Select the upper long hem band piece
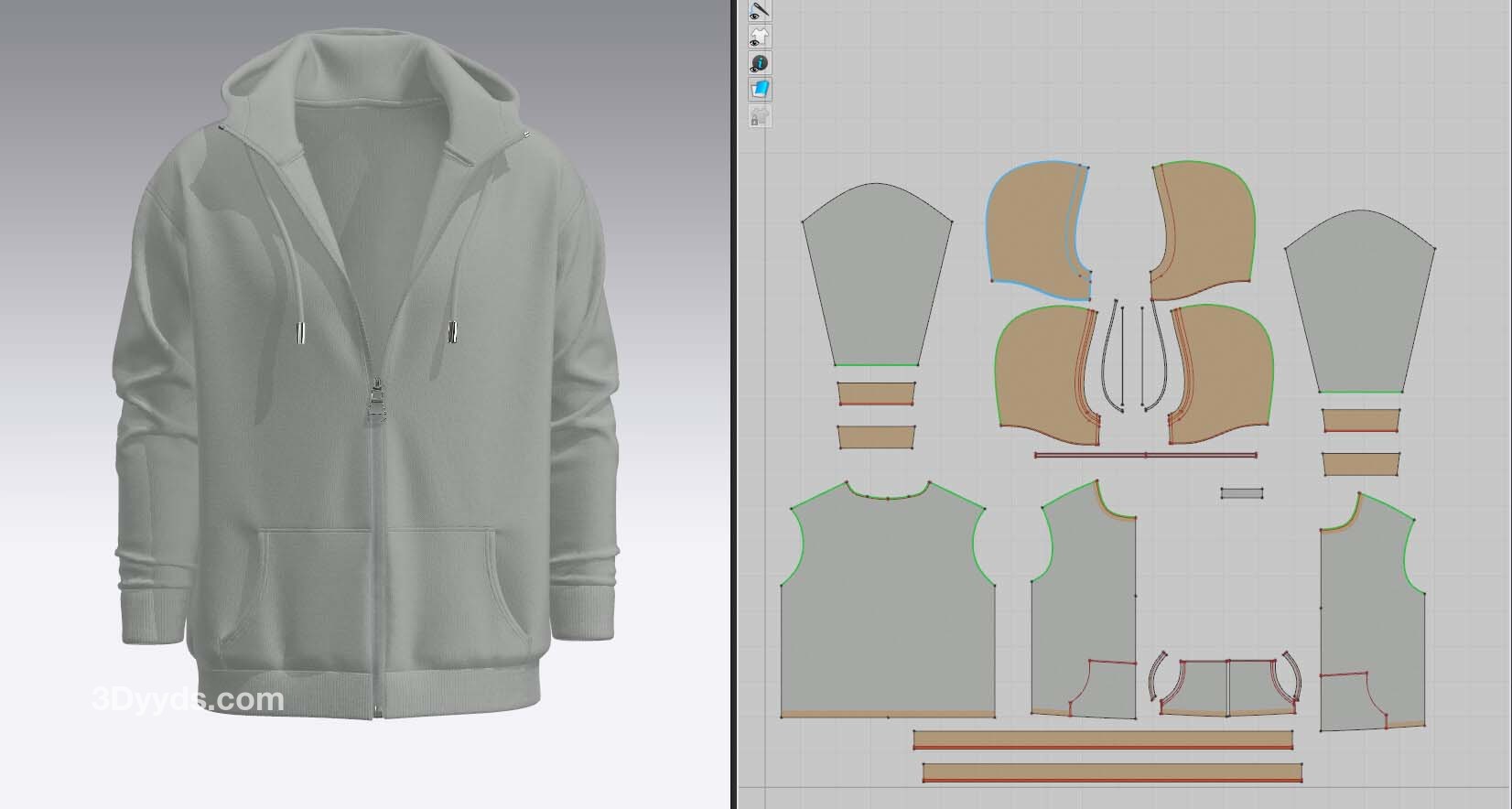Screen dimensions: 1512x809 (x=1103, y=740)
